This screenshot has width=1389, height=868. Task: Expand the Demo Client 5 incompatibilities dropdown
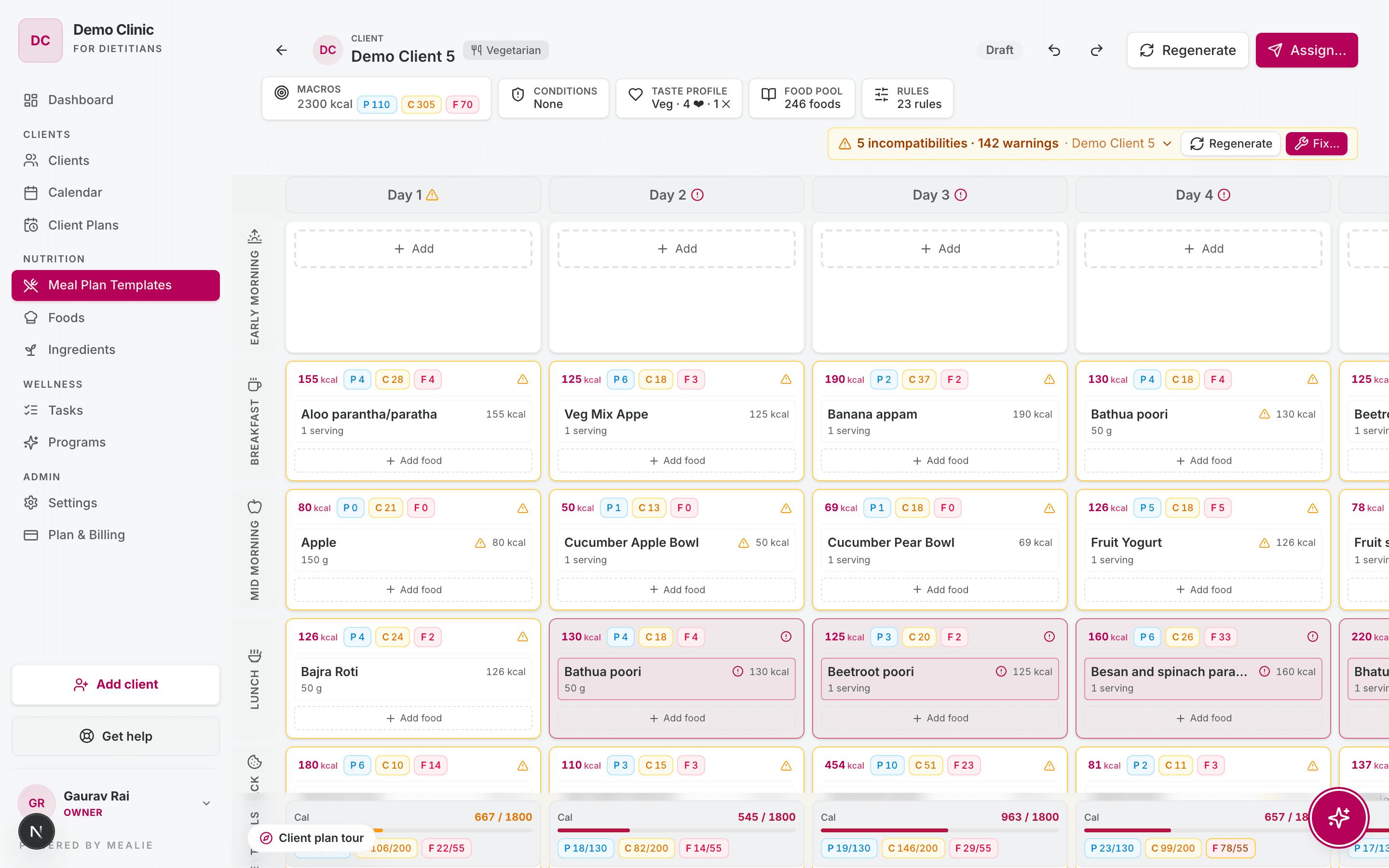[x=1167, y=144]
